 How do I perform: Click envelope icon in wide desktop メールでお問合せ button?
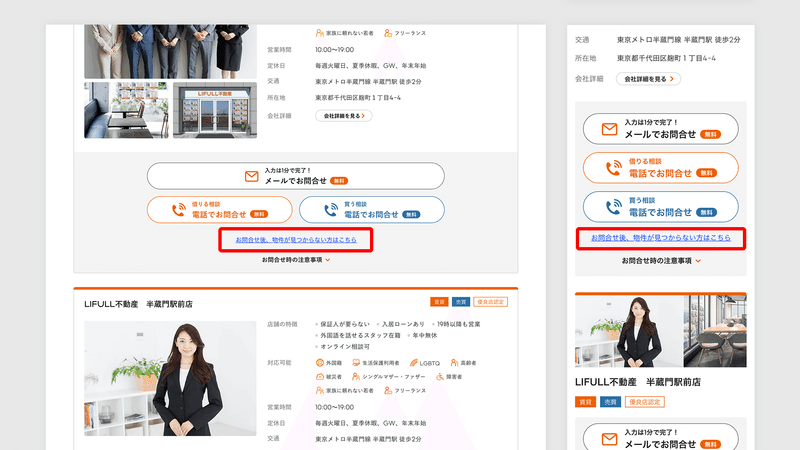point(252,176)
